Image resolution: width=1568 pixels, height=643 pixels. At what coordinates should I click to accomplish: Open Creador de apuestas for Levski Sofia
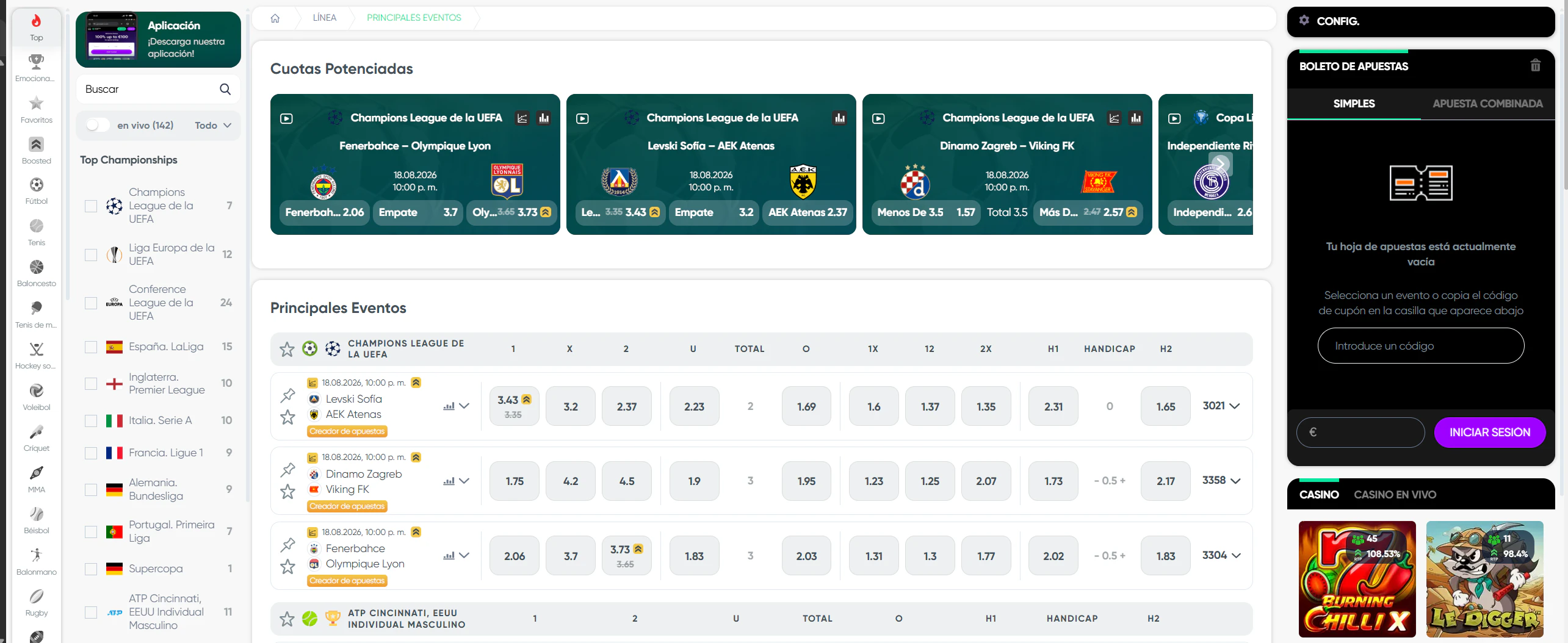[347, 431]
